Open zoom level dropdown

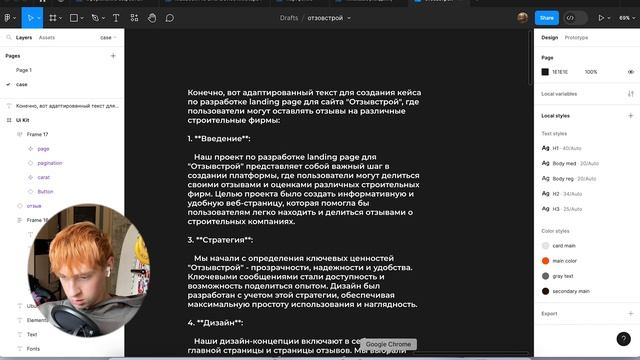point(627,18)
